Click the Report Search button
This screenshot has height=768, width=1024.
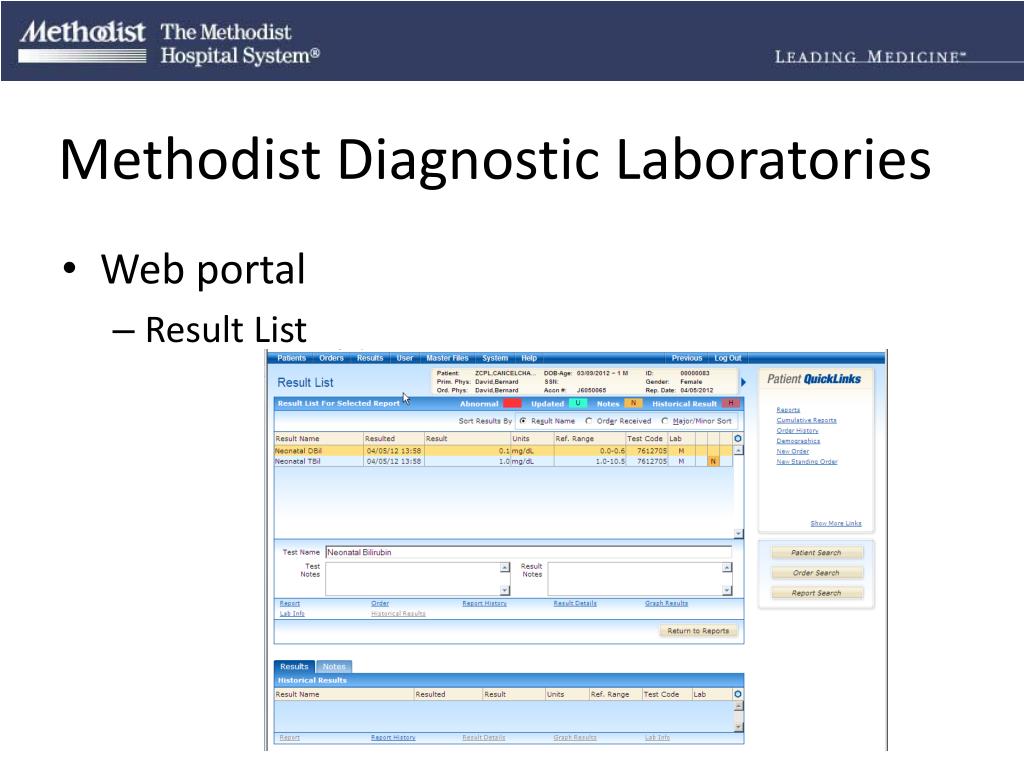coord(817,593)
